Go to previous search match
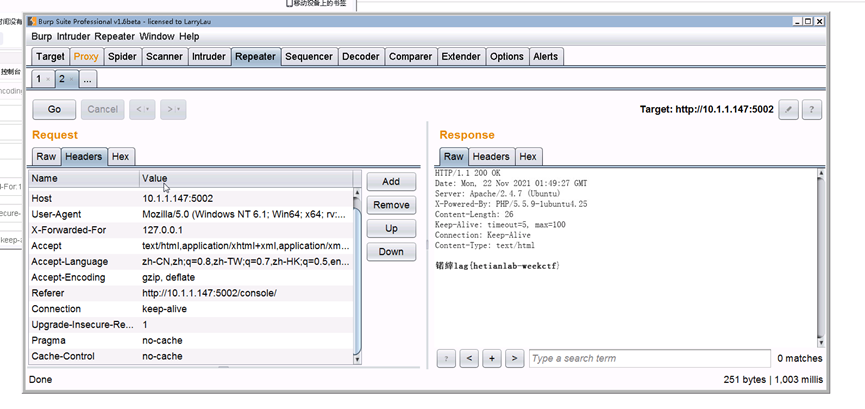The width and height of the screenshot is (865, 409). (469, 358)
